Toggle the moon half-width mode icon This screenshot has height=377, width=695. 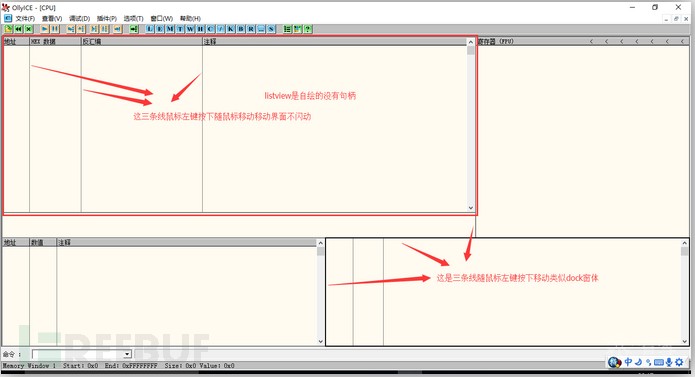coord(638,362)
